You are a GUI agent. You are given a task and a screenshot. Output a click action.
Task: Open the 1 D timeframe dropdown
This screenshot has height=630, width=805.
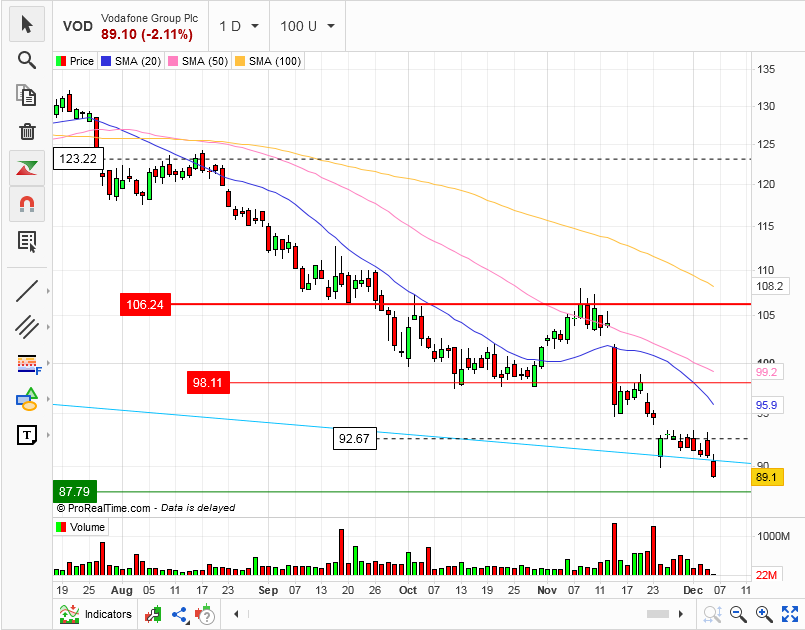(239, 26)
